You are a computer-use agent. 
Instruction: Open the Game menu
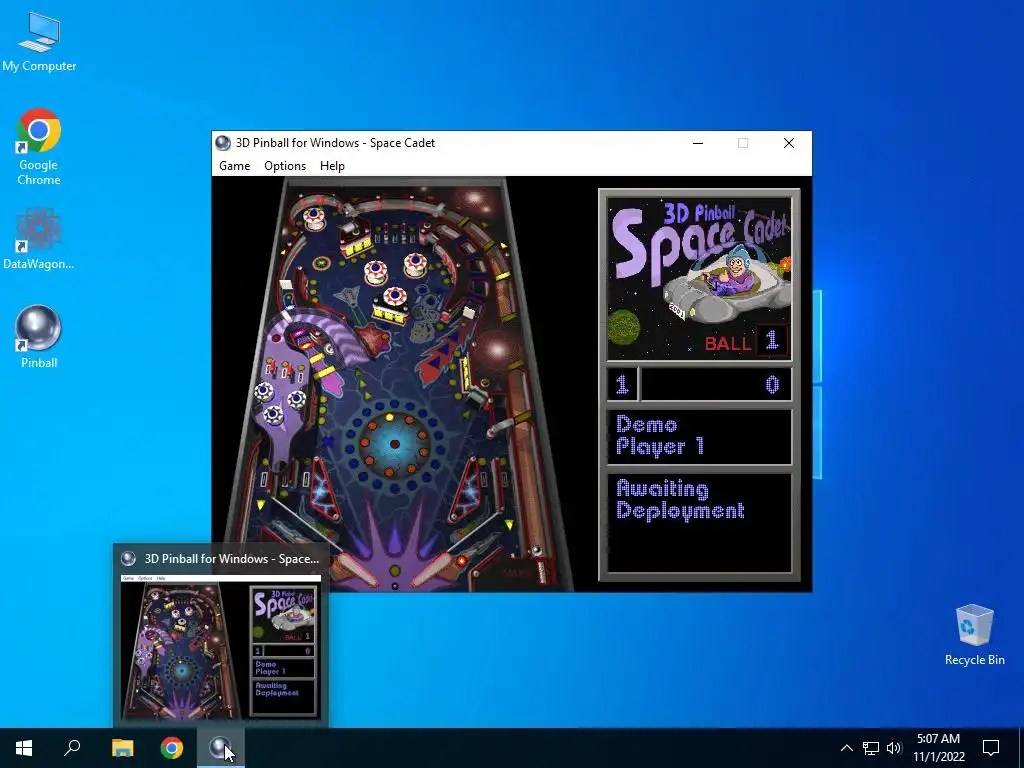coord(234,166)
